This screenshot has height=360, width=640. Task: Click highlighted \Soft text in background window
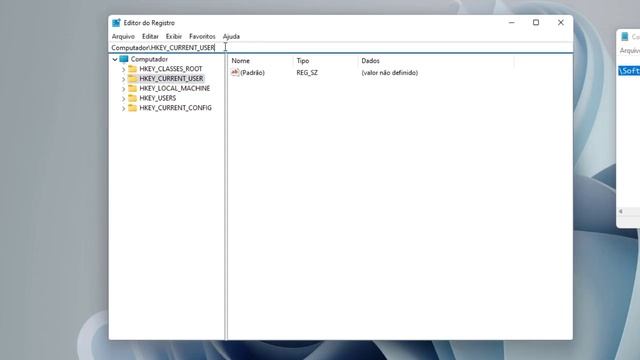pyautogui.click(x=629, y=71)
